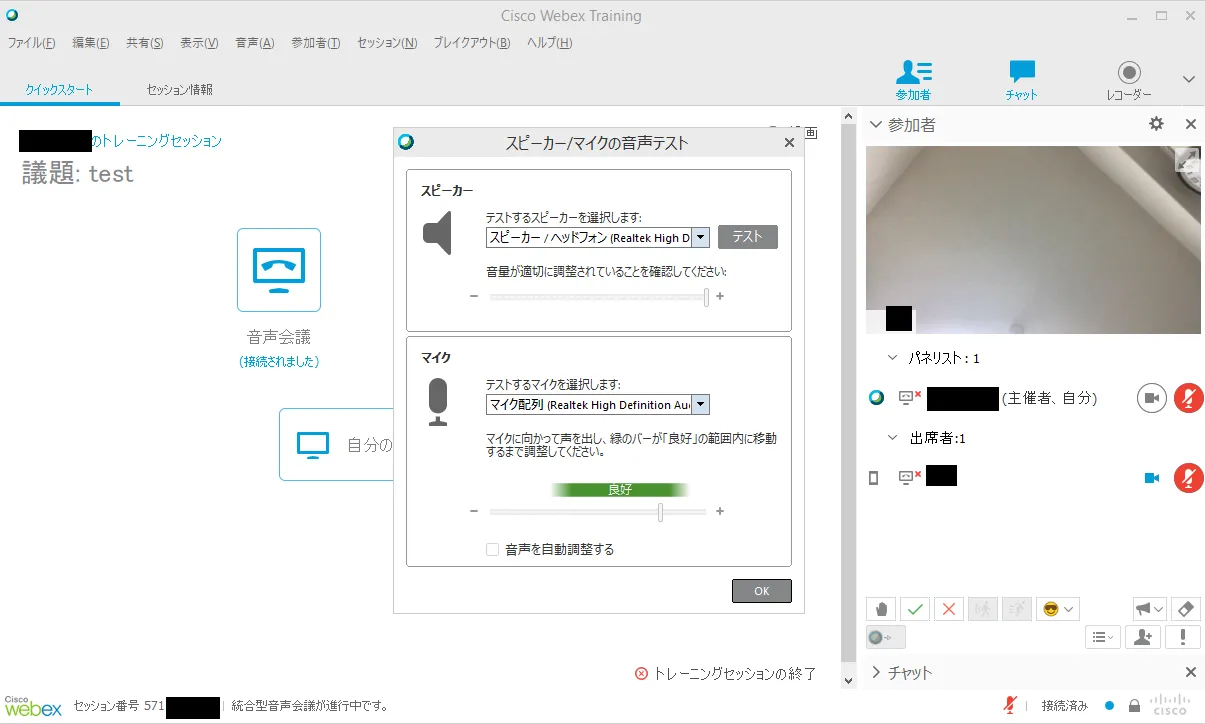
Task: Open the microphone device dropdown
Action: [700, 405]
